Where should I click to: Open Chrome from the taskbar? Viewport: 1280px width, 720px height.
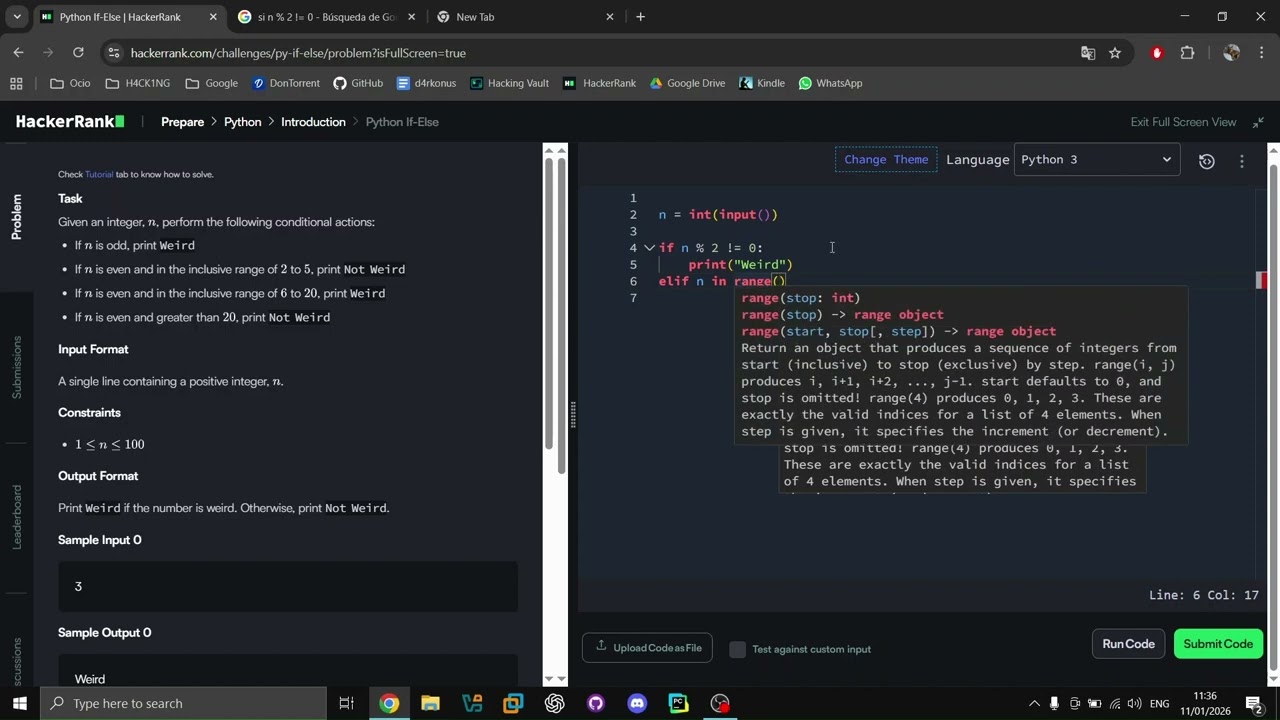point(389,703)
